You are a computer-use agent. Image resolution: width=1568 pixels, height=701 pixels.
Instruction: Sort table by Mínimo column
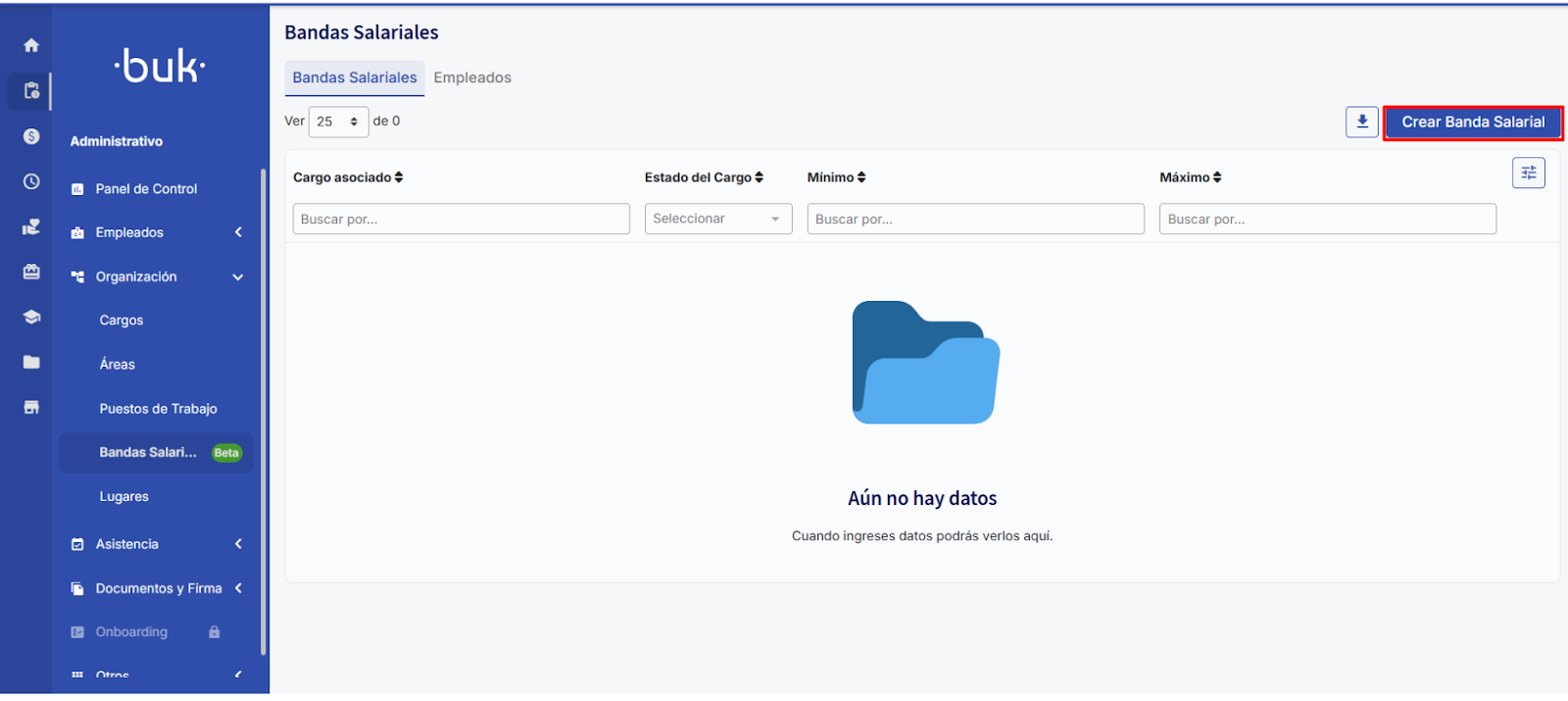836,177
